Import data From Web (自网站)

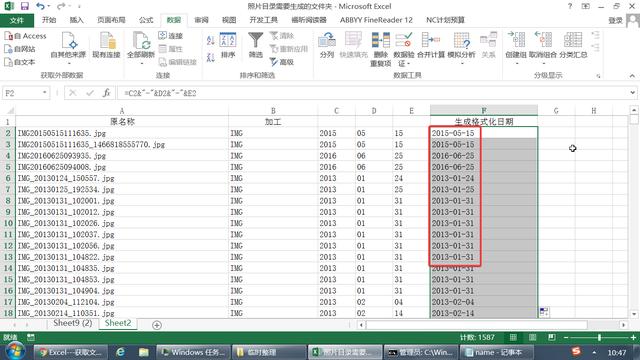pyautogui.click(x=20, y=49)
